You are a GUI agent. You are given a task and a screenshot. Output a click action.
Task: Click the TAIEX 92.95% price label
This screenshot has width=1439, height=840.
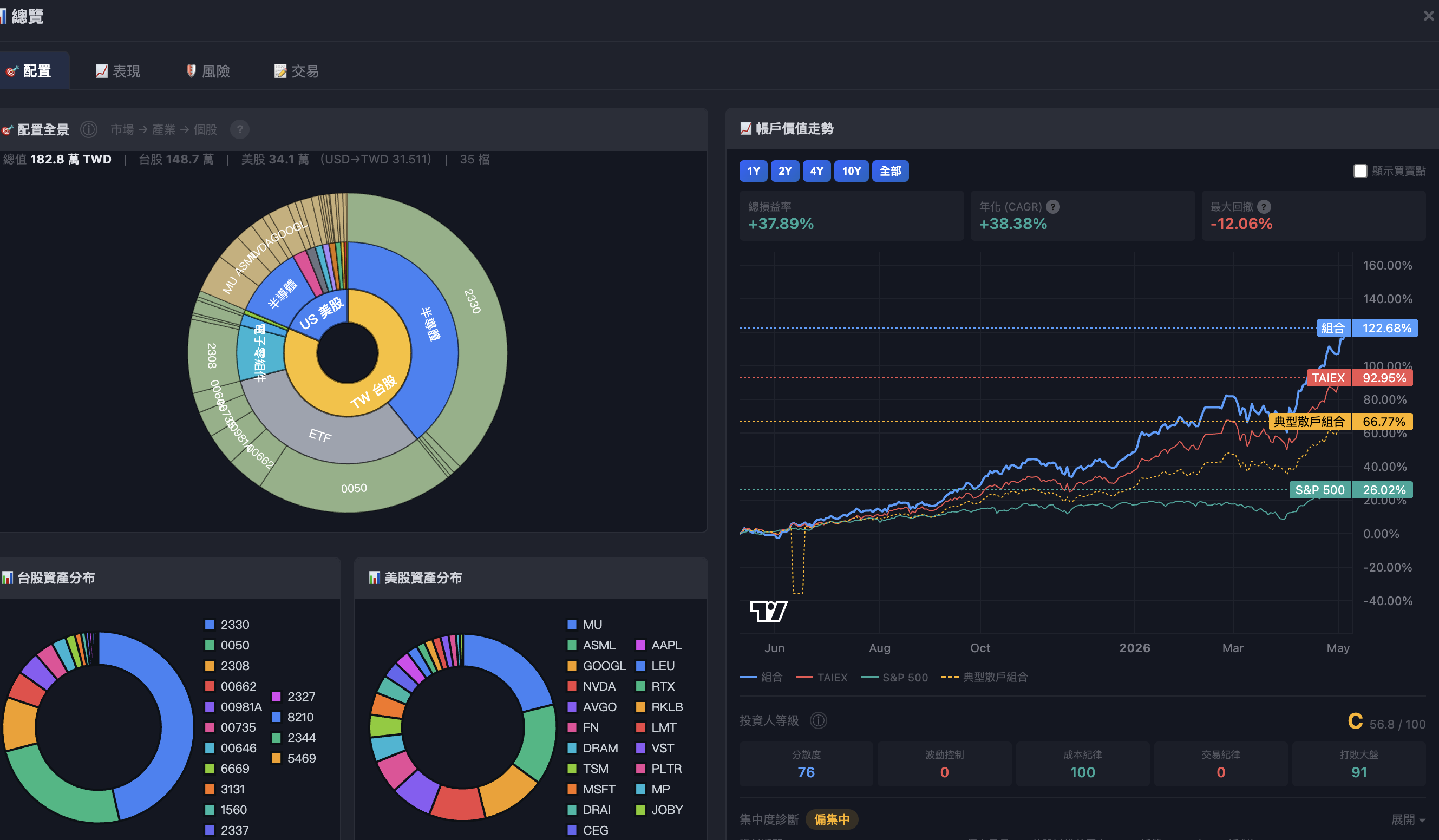pos(1360,377)
